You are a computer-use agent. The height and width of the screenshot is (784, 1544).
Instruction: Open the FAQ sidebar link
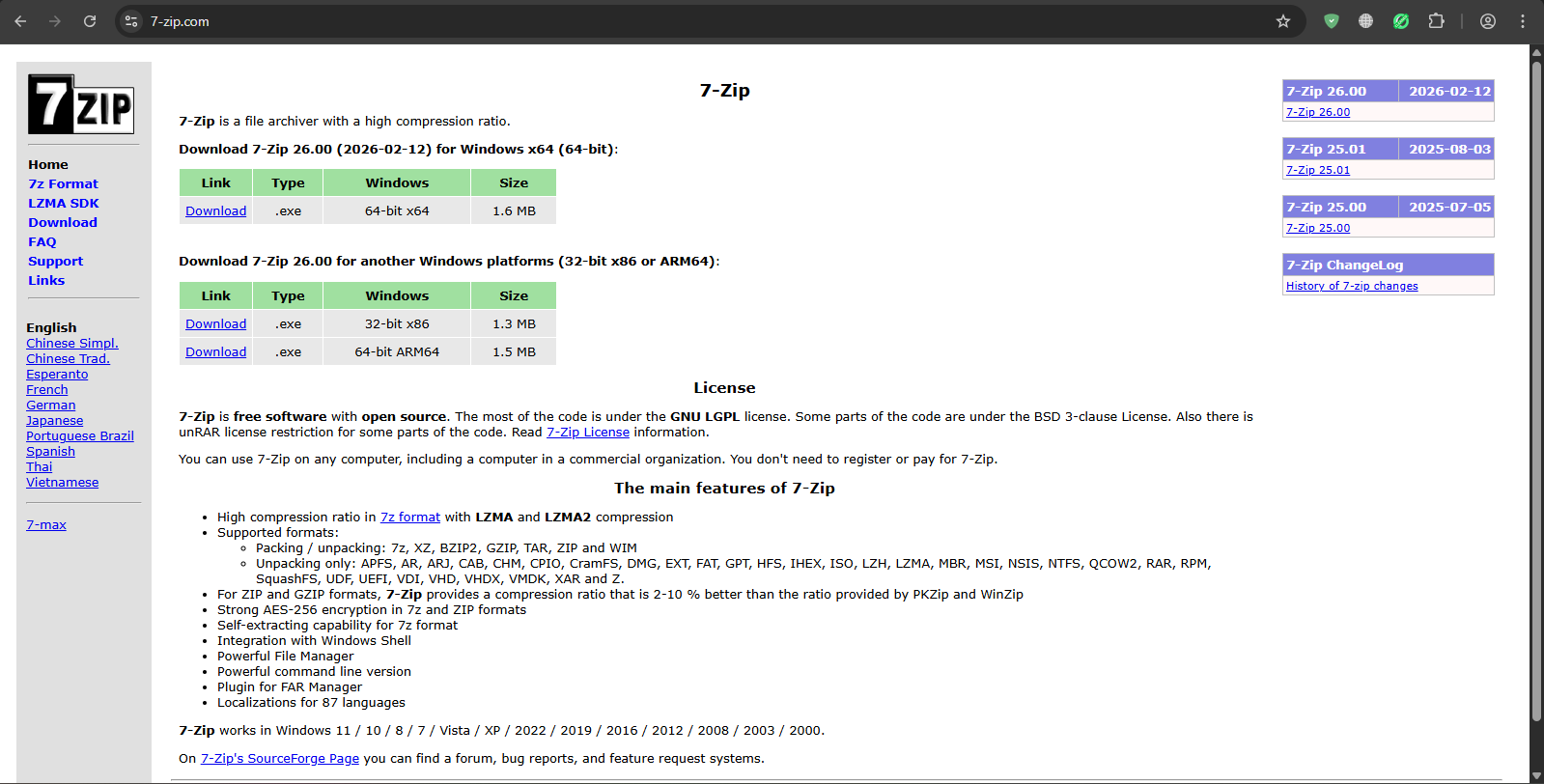(x=42, y=242)
